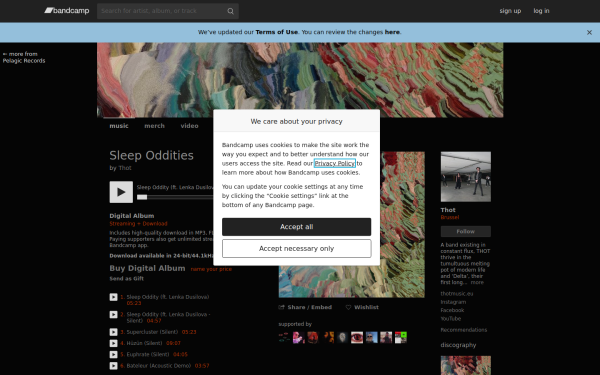Dismiss the Terms of Use banner
600x375 pixels.
point(589,33)
